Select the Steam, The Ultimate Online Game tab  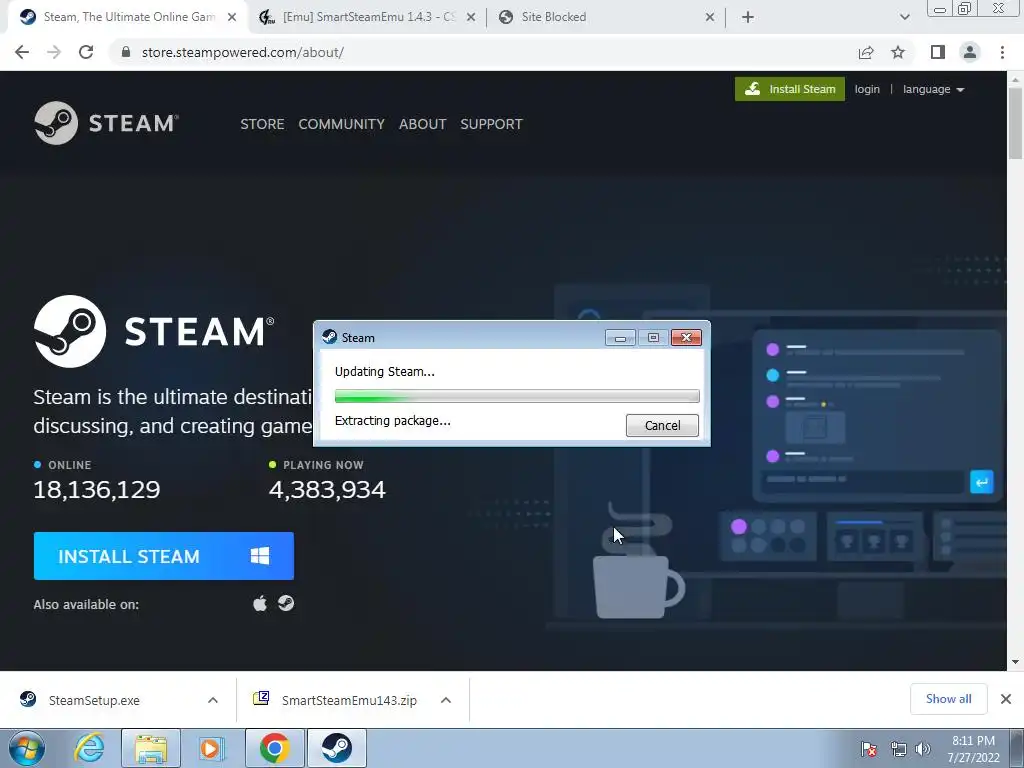pyautogui.click(x=129, y=17)
